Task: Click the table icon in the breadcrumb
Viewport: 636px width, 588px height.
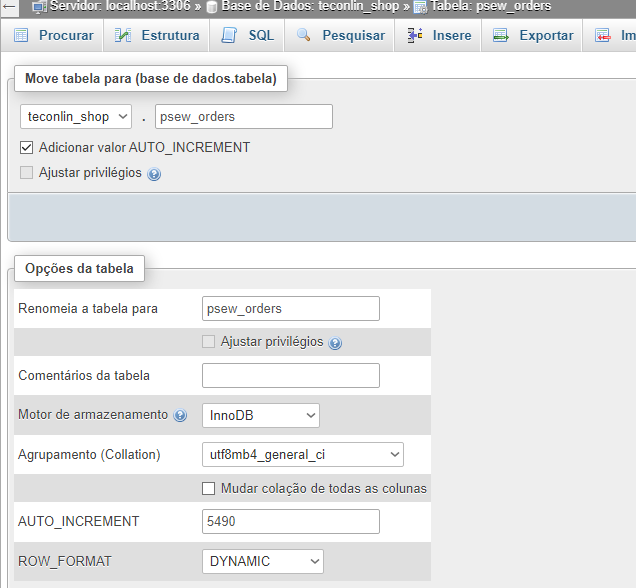Action: 420,7
